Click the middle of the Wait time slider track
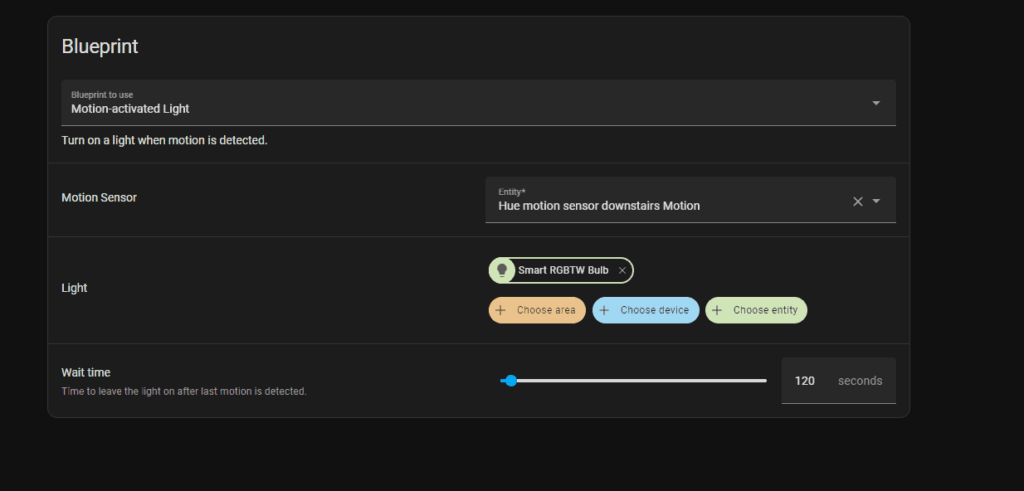The height and width of the screenshot is (491, 1024). point(634,380)
